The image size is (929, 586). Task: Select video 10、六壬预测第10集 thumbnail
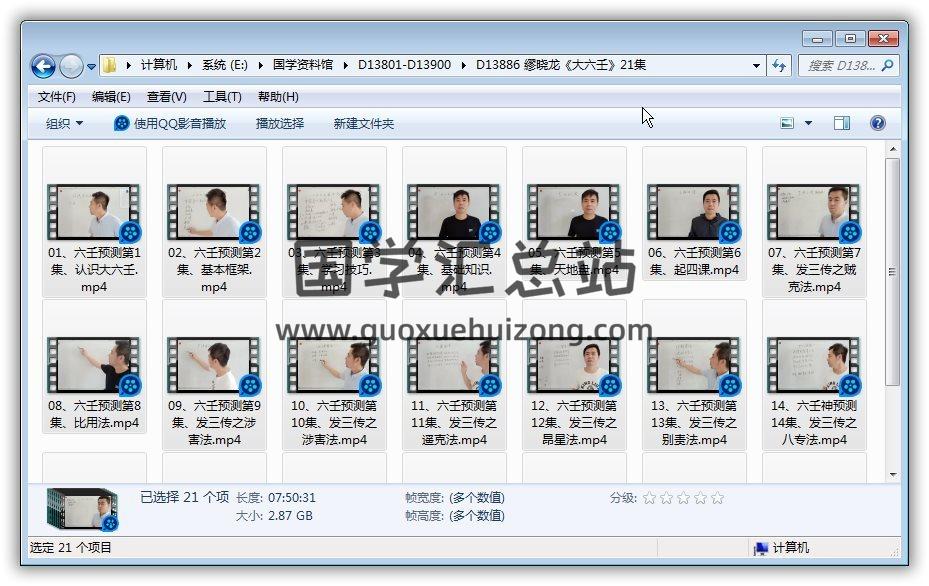tap(334, 366)
